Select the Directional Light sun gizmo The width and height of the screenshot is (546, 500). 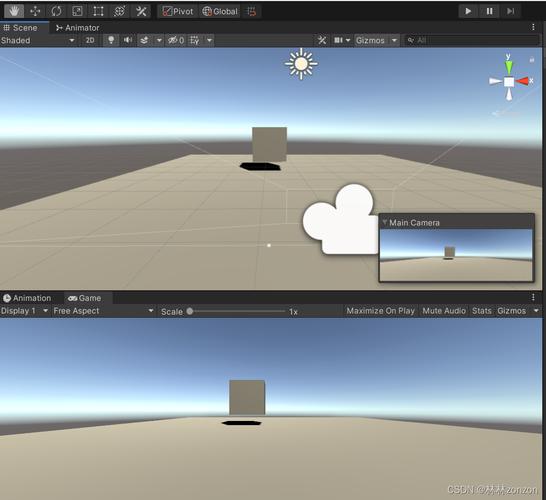301,64
